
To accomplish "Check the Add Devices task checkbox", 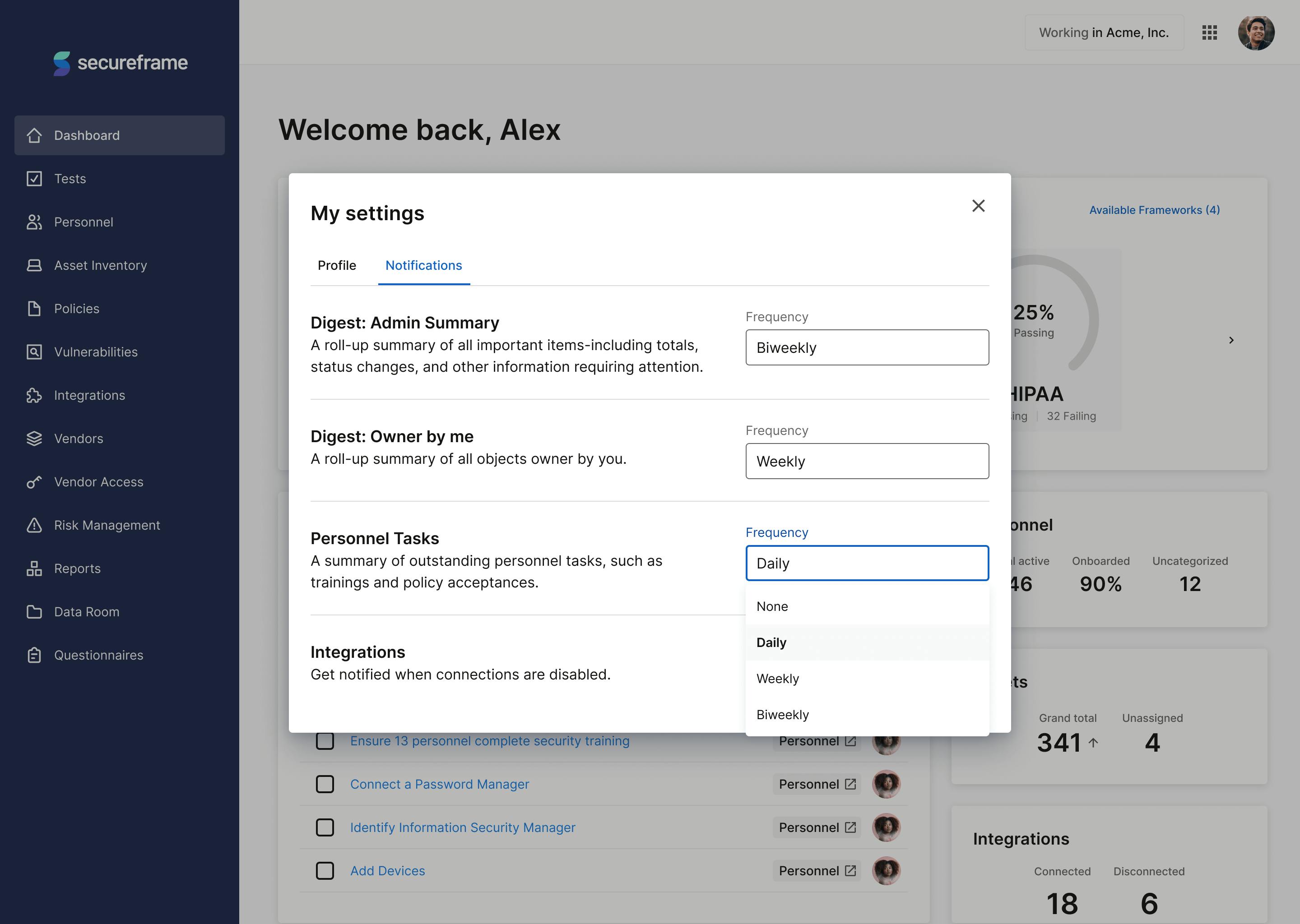I will pyautogui.click(x=325, y=870).
